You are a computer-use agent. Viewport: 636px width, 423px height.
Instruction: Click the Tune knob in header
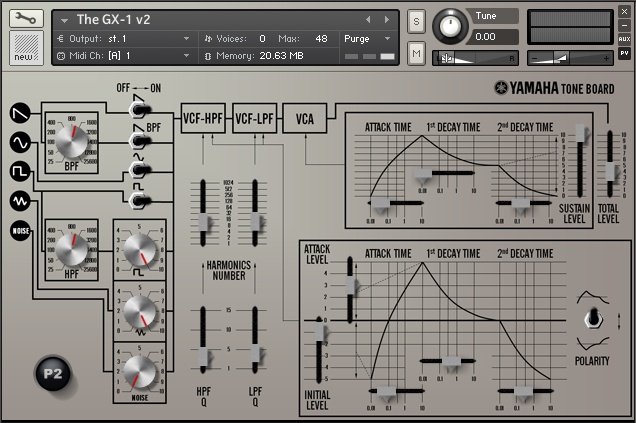452,25
